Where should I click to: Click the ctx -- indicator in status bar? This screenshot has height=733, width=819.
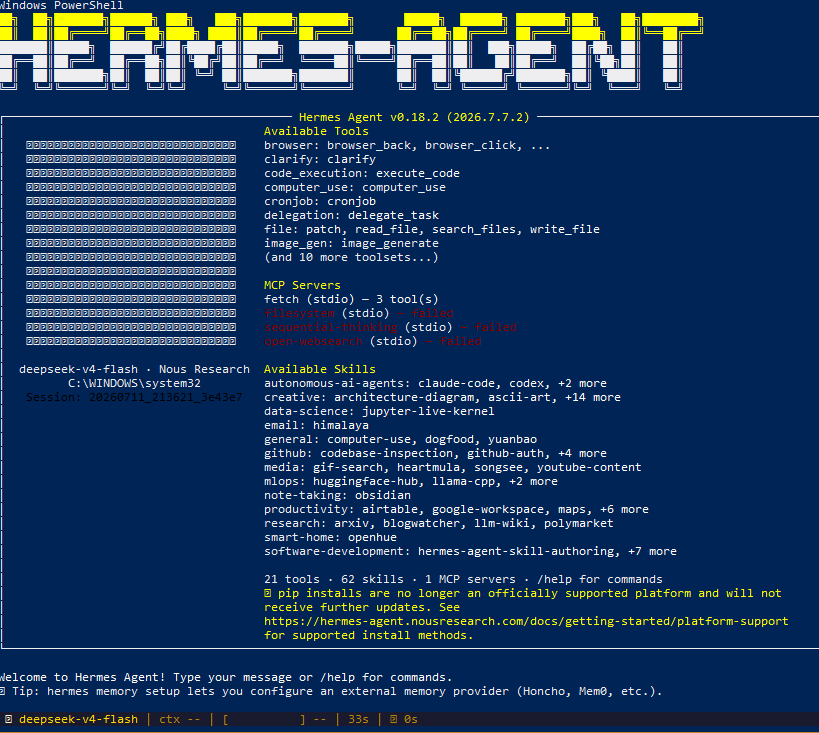point(179,719)
